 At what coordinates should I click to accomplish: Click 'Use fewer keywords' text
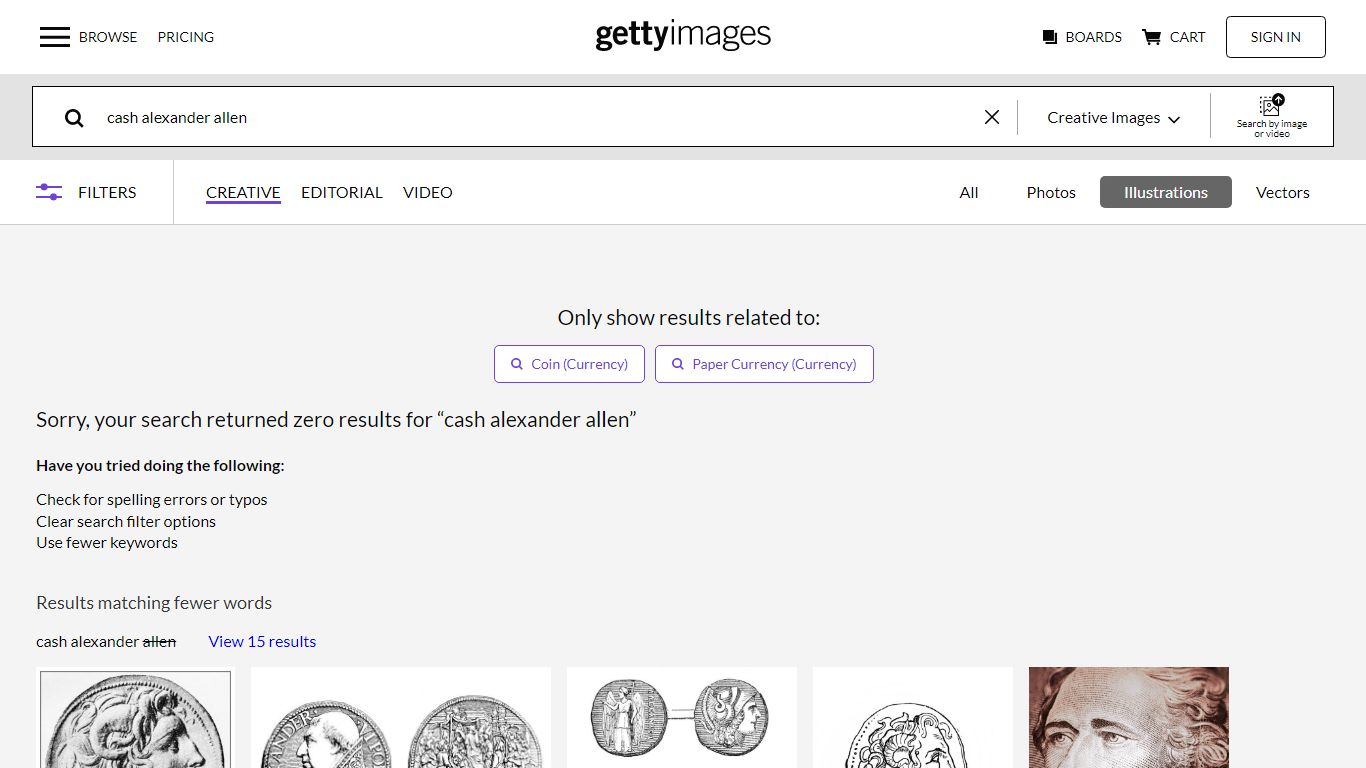[107, 543]
